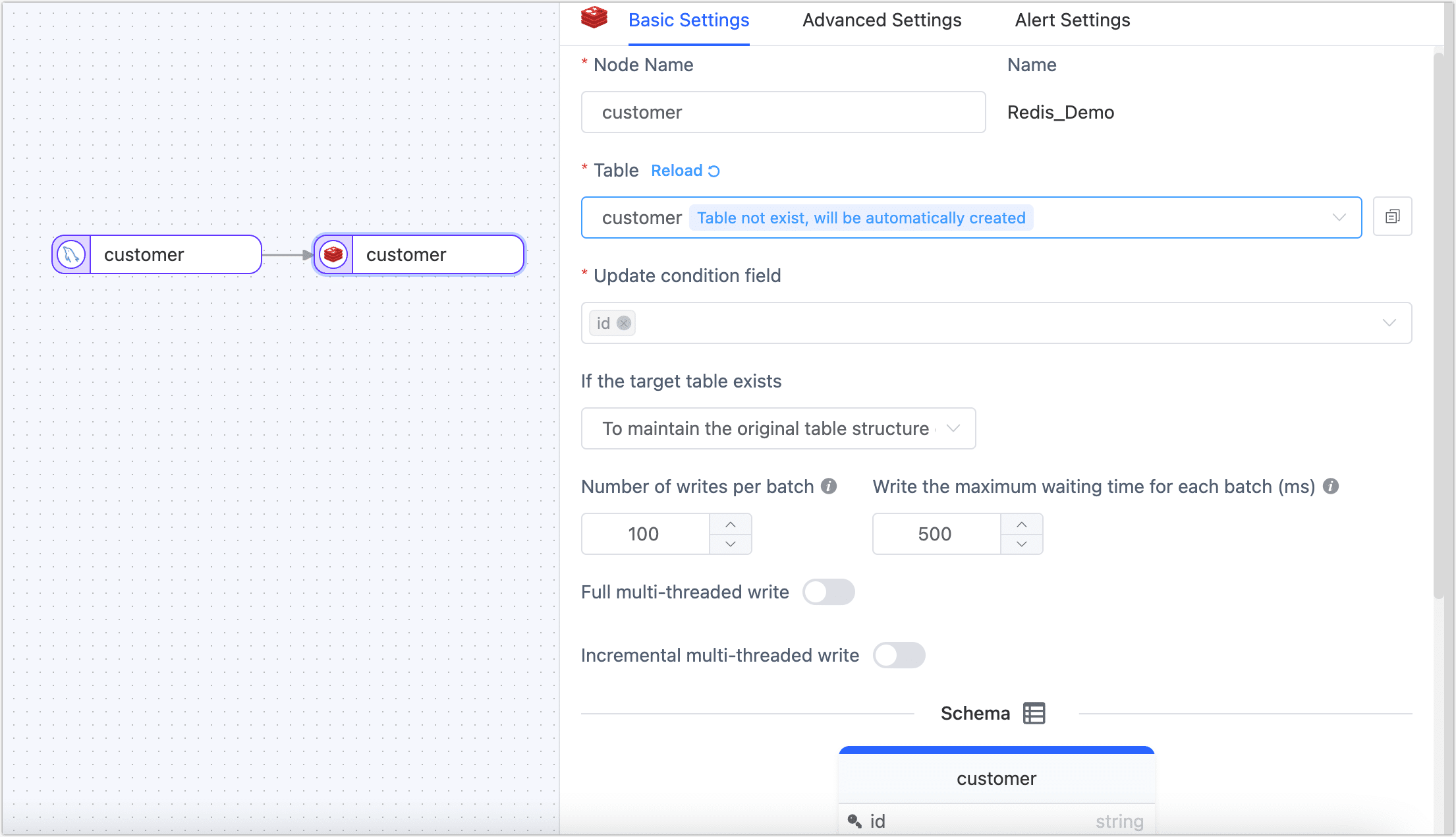Click the info icon beside Number of writes per batch
1456x837 pixels.
pyautogui.click(x=828, y=486)
